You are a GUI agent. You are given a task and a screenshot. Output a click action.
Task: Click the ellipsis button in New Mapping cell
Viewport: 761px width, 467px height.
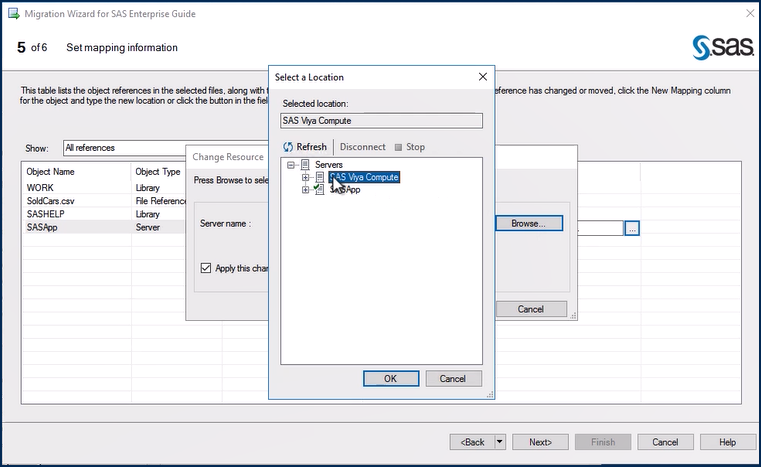click(x=632, y=228)
